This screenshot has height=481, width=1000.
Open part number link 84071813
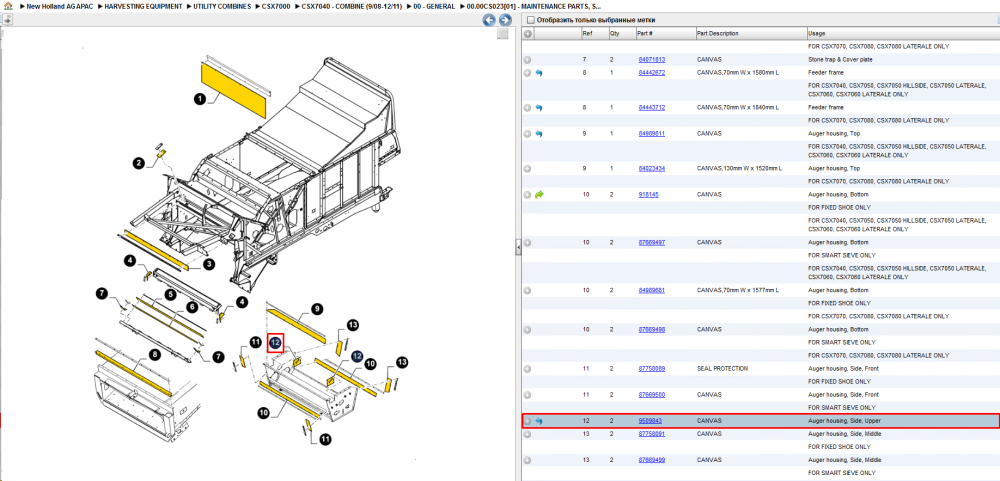click(x=652, y=59)
